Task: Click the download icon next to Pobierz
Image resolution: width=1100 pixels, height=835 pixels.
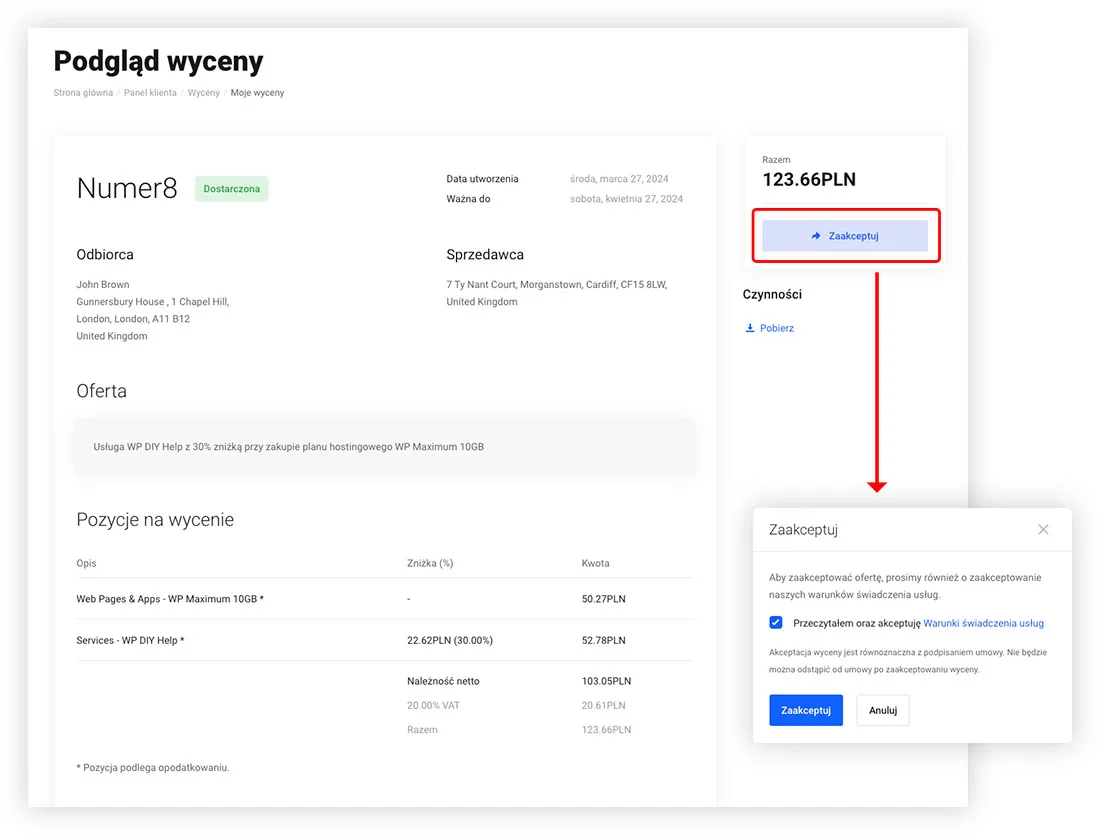Action: pos(750,328)
